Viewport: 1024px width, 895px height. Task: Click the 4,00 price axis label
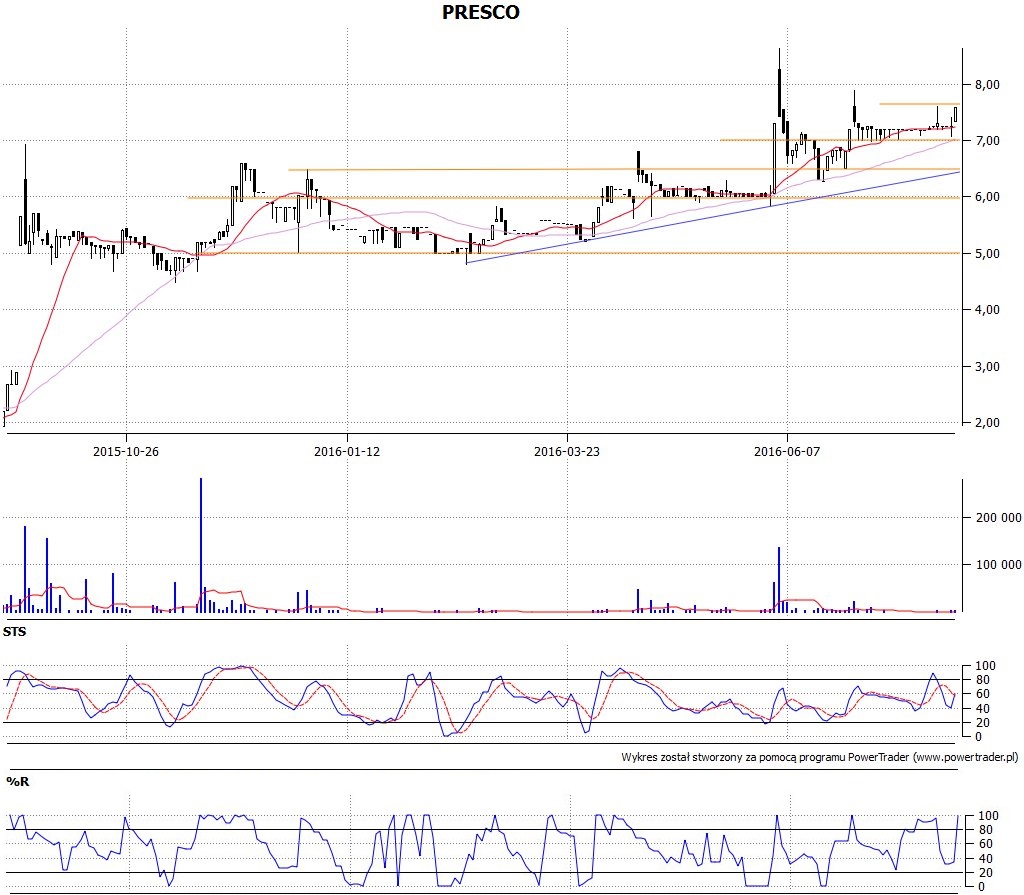click(987, 310)
